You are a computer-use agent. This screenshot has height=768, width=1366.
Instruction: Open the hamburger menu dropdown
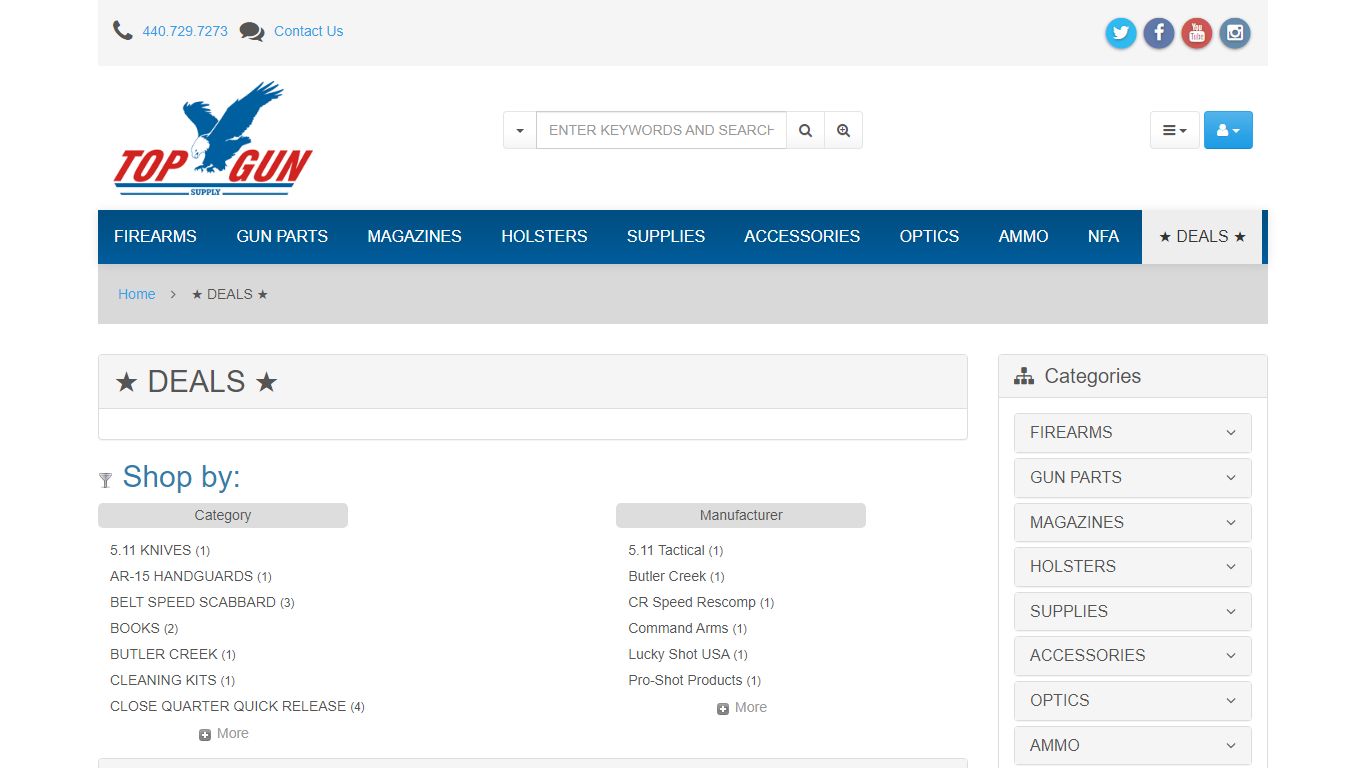[1175, 130]
